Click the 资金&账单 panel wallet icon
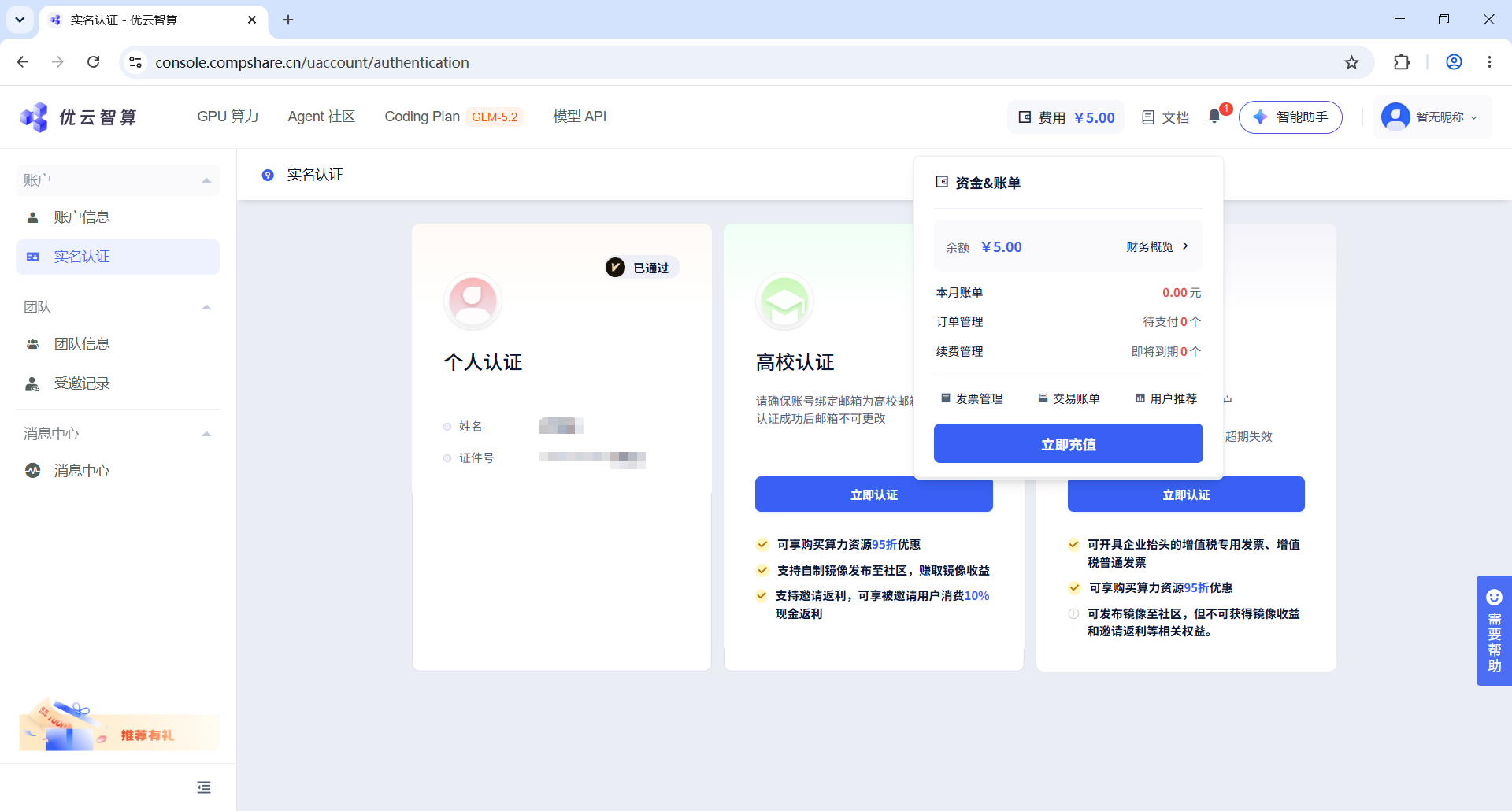This screenshot has width=1512, height=811. [x=942, y=182]
